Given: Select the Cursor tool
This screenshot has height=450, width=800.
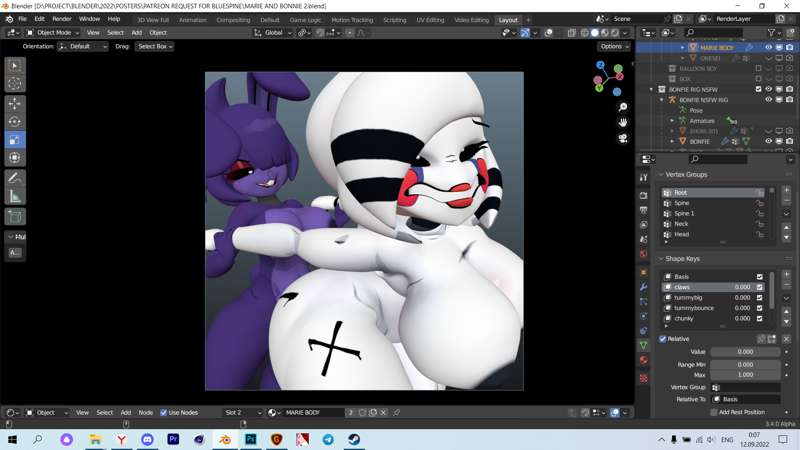Looking at the screenshot, I should point(15,84).
